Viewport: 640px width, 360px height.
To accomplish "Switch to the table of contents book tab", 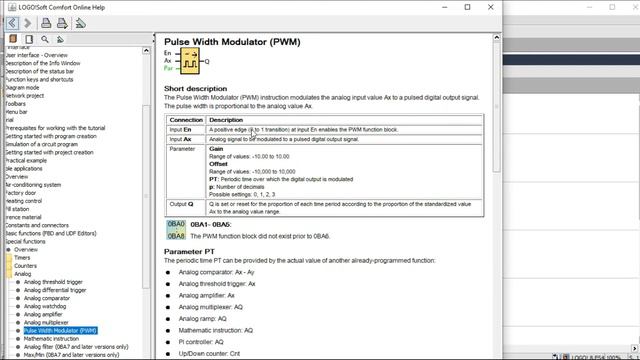I will tap(13, 39).
